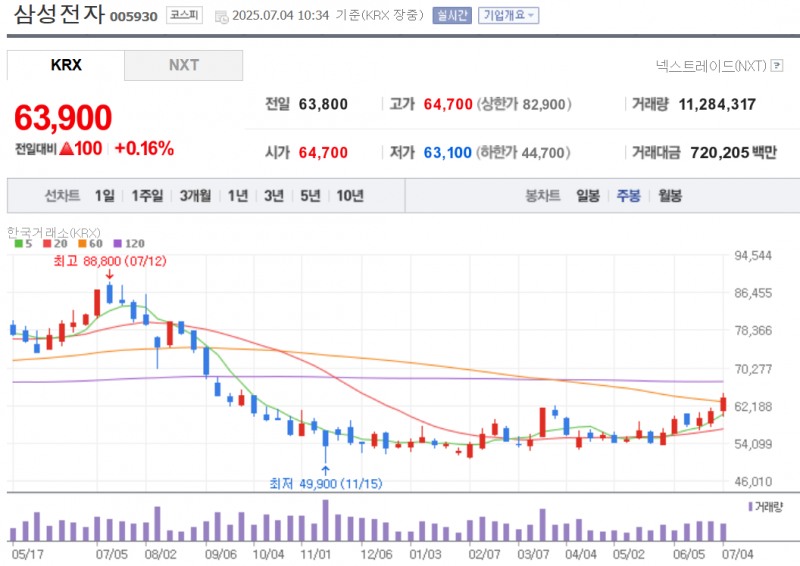Select the 일봉 daily candle chart
This screenshot has height=566, width=800.
(x=588, y=196)
